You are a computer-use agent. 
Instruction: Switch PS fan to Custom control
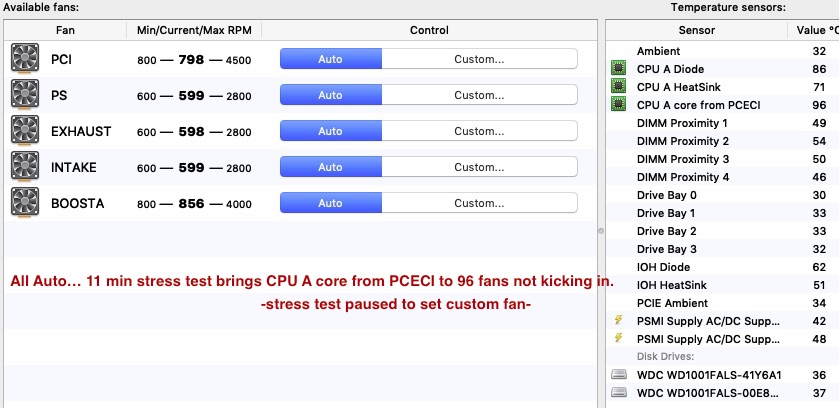click(x=479, y=95)
